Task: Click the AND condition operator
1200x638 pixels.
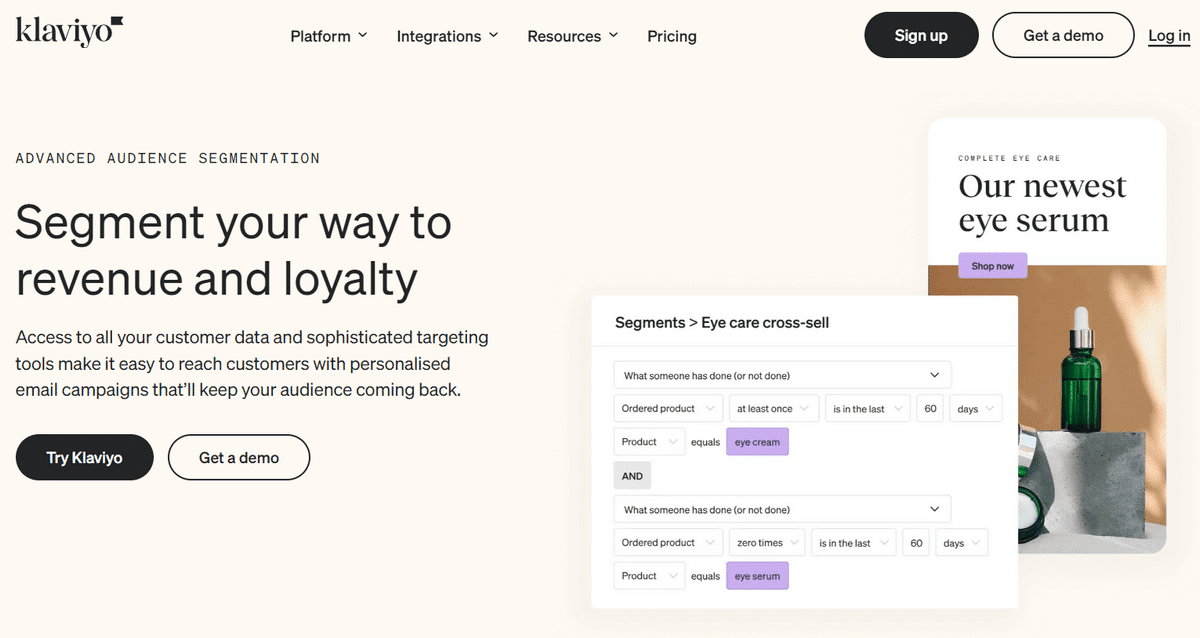Action: pos(632,476)
